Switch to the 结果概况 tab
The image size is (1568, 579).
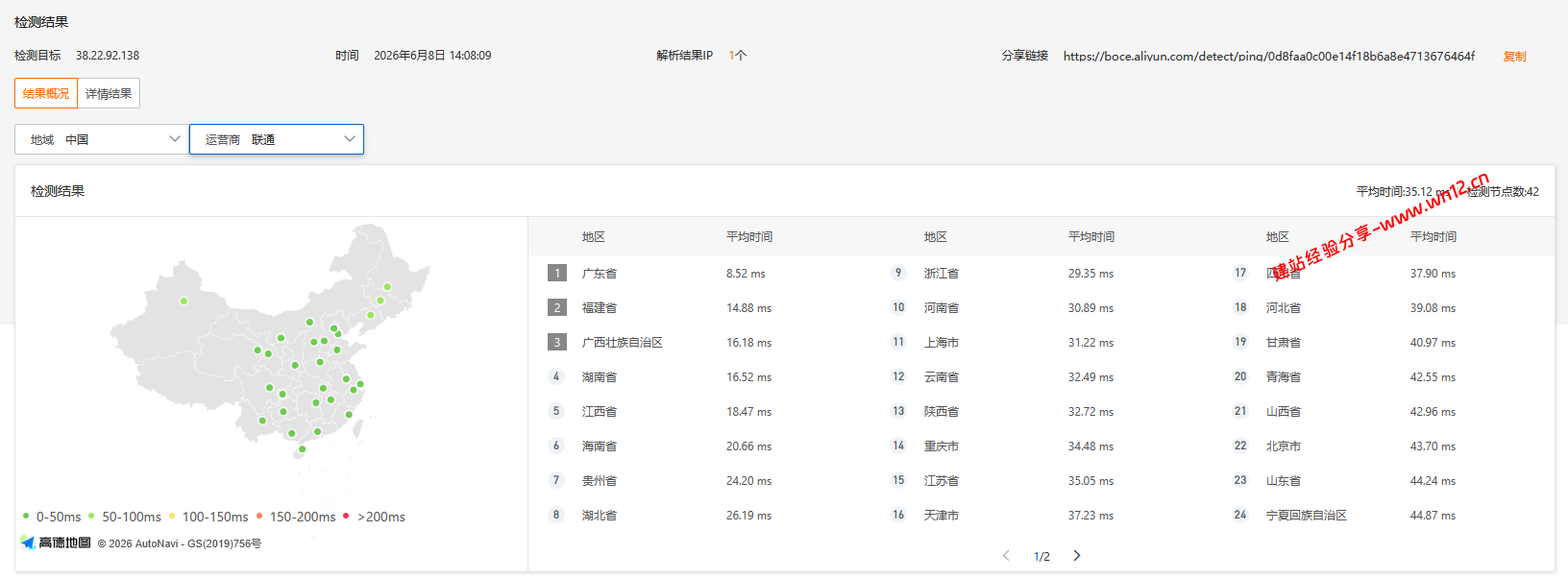click(x=46, y=93)
